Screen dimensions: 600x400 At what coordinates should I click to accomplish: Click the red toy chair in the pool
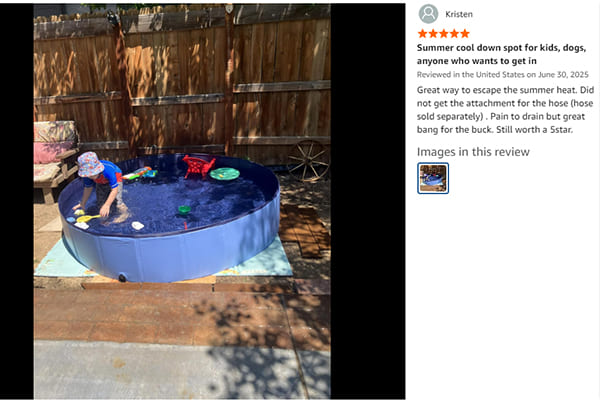coord(198,167)
